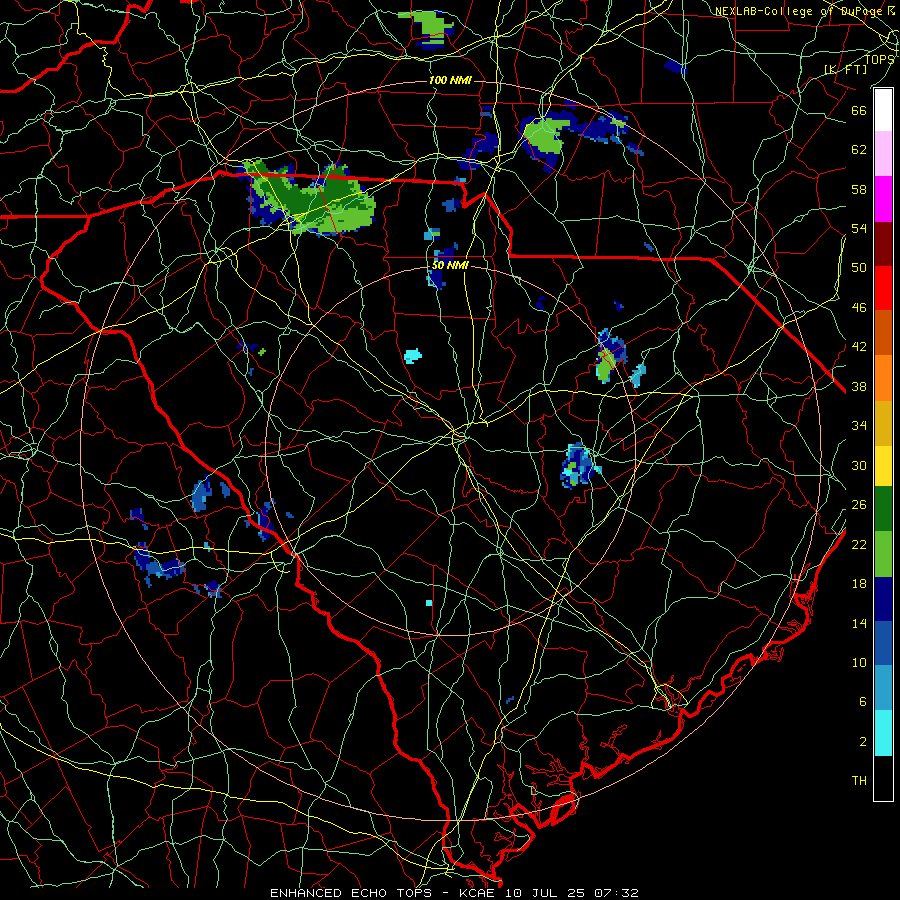Click the '66' legend value

(x=859, y=110)
